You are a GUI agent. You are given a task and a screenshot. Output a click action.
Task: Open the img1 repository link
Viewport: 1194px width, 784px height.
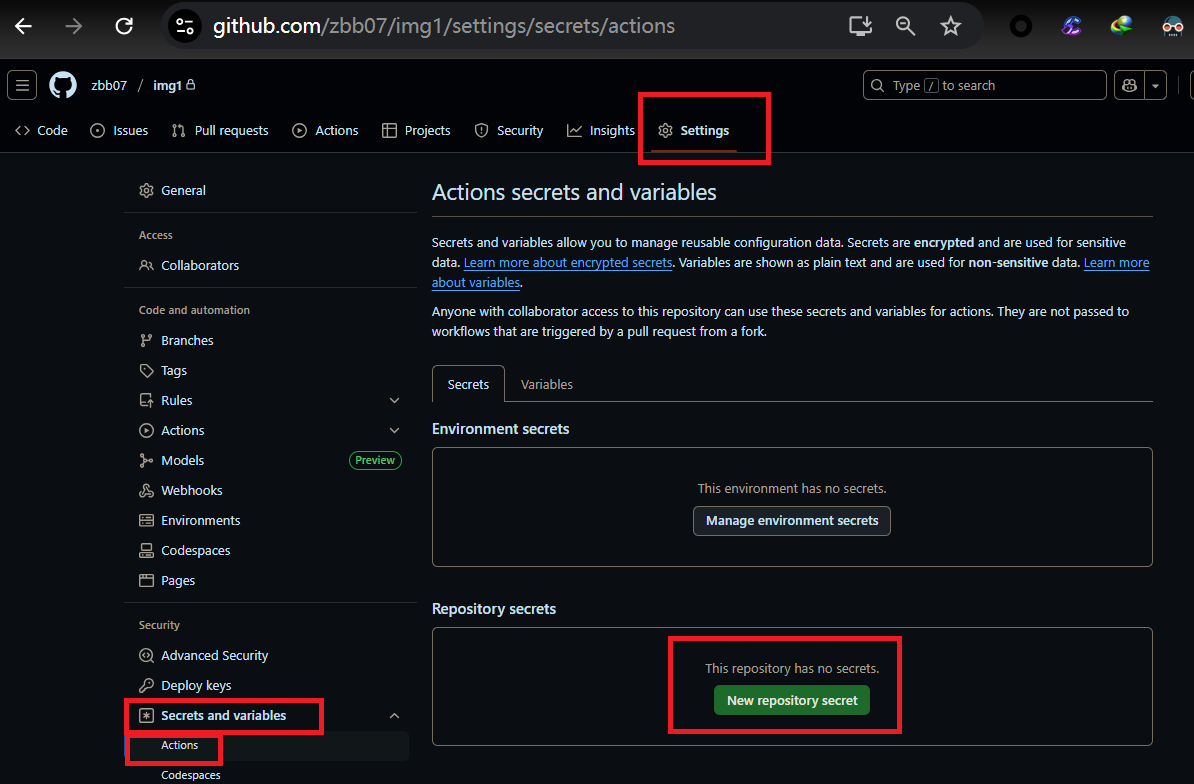167,85
